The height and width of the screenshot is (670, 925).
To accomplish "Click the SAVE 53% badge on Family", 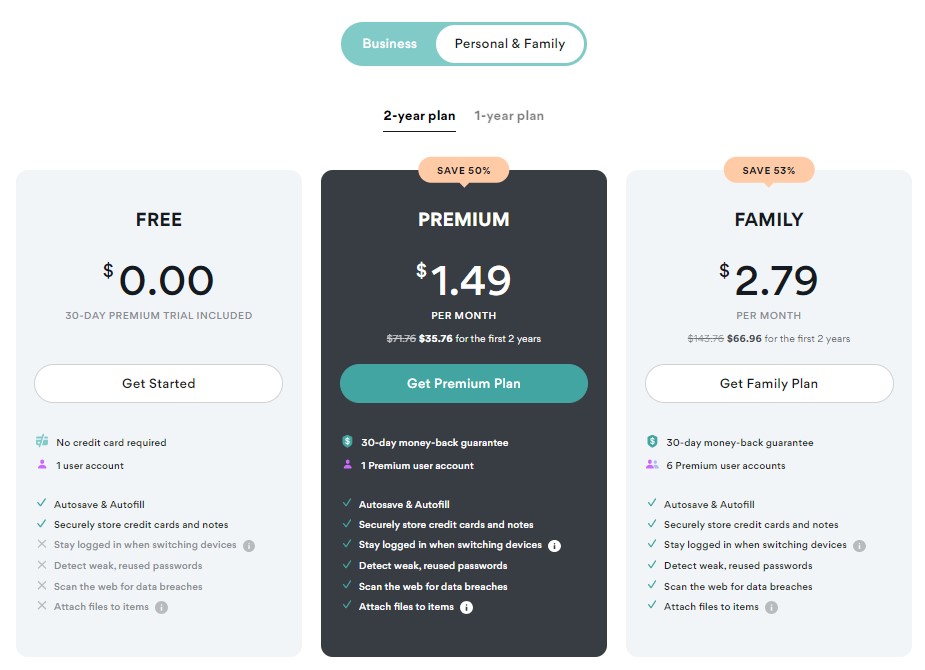I will 769,170.
